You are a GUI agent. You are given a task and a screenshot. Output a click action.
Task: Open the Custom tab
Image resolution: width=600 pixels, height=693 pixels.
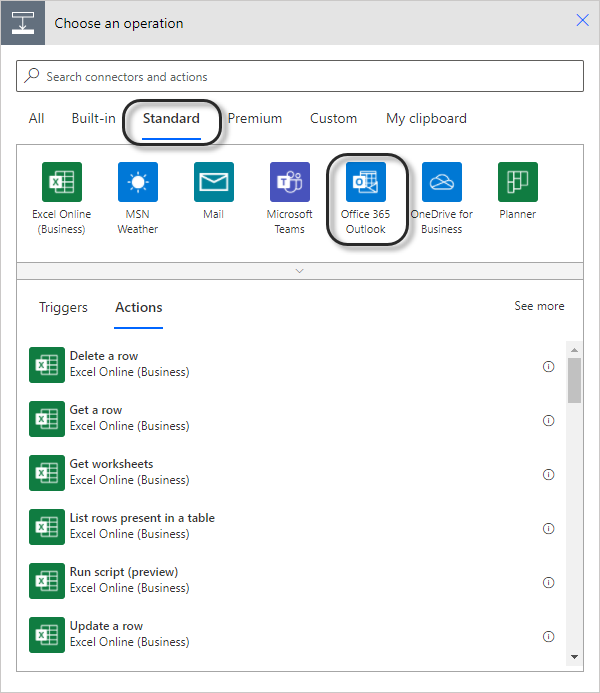click(334, 118)
